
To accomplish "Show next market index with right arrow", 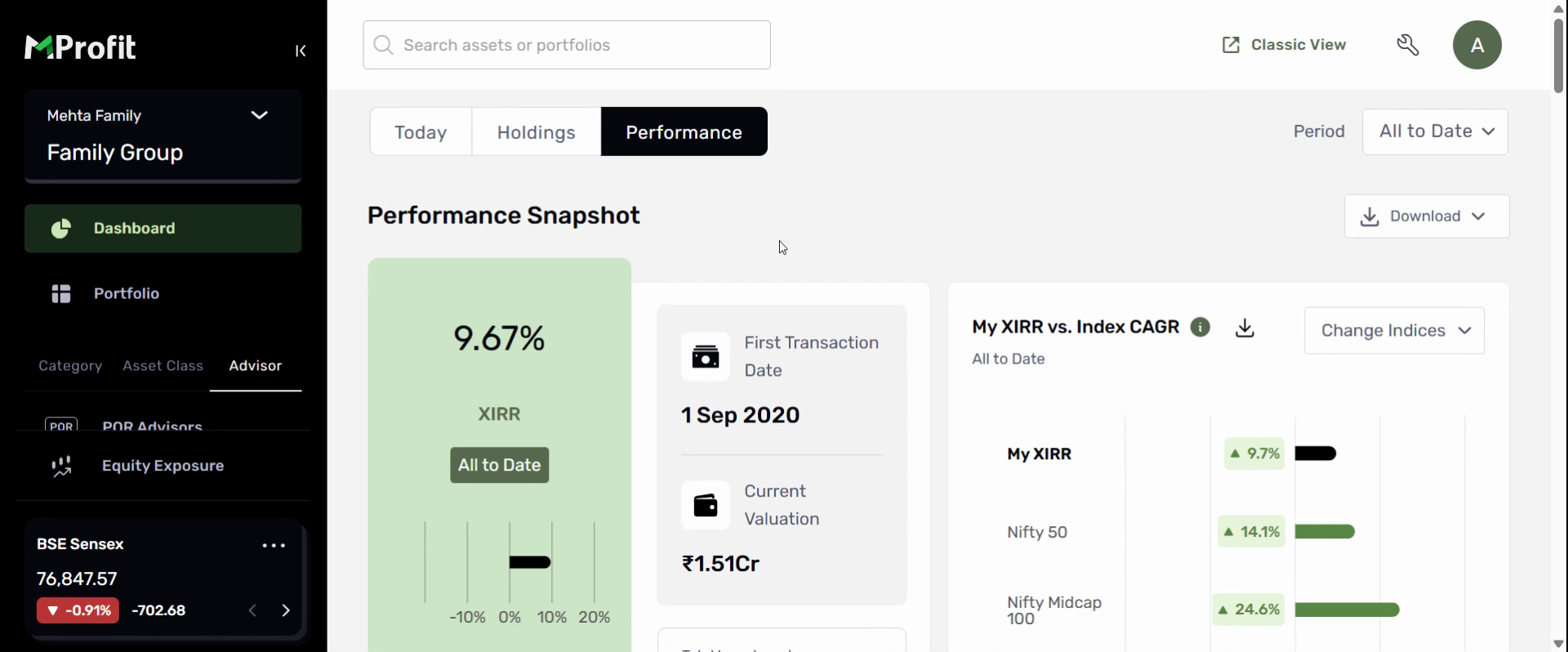I will point(286,610).
